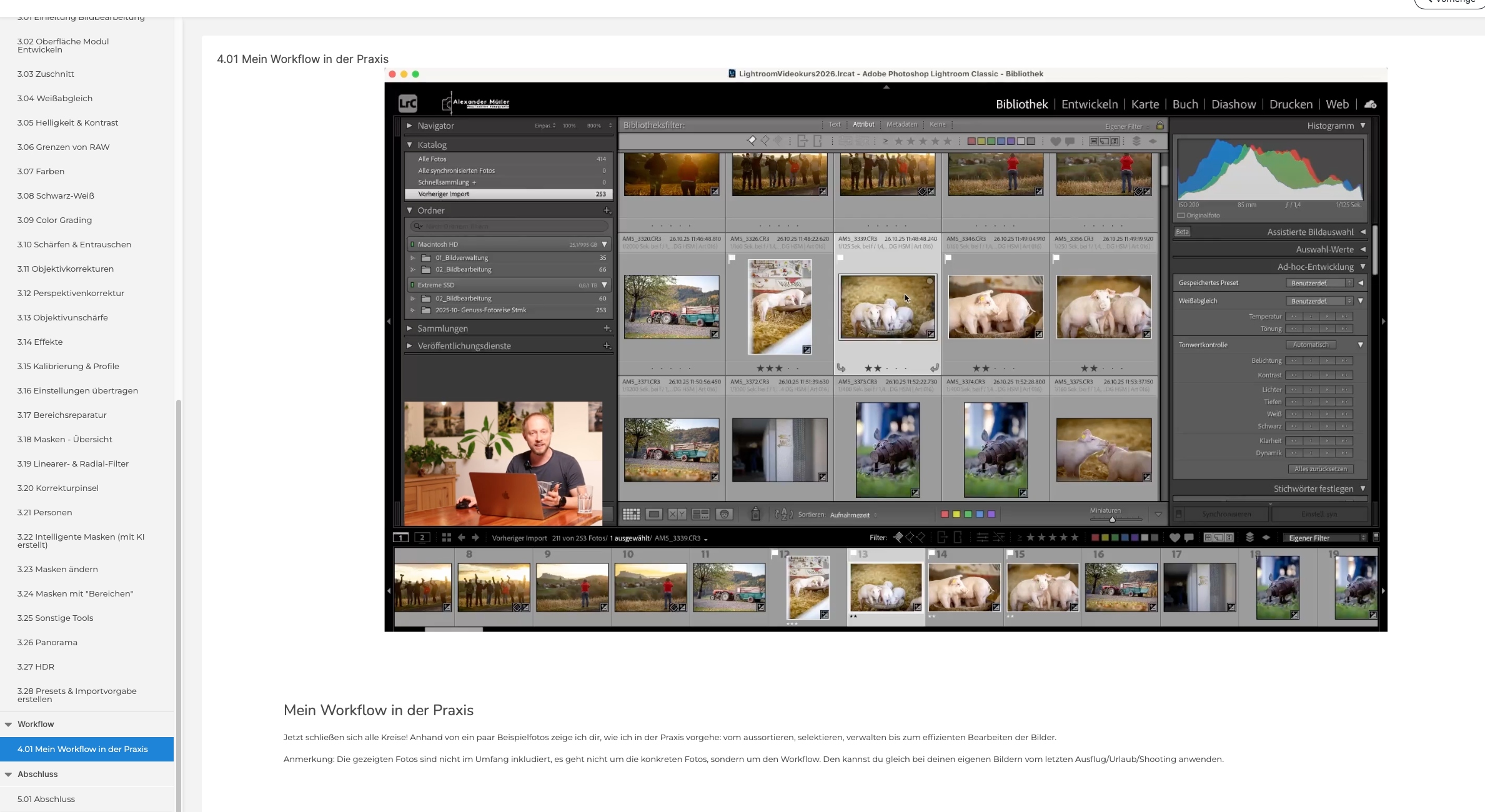This screenshot has width=1485, height=812.
Task: Open survey view icon
Action: click(x=700, y=514)
